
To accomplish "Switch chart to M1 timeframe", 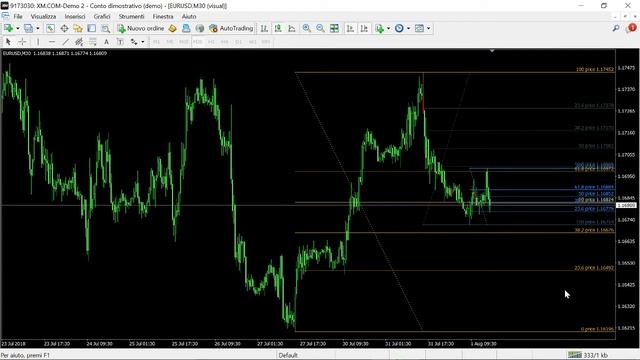I will [x=156, y=42].
